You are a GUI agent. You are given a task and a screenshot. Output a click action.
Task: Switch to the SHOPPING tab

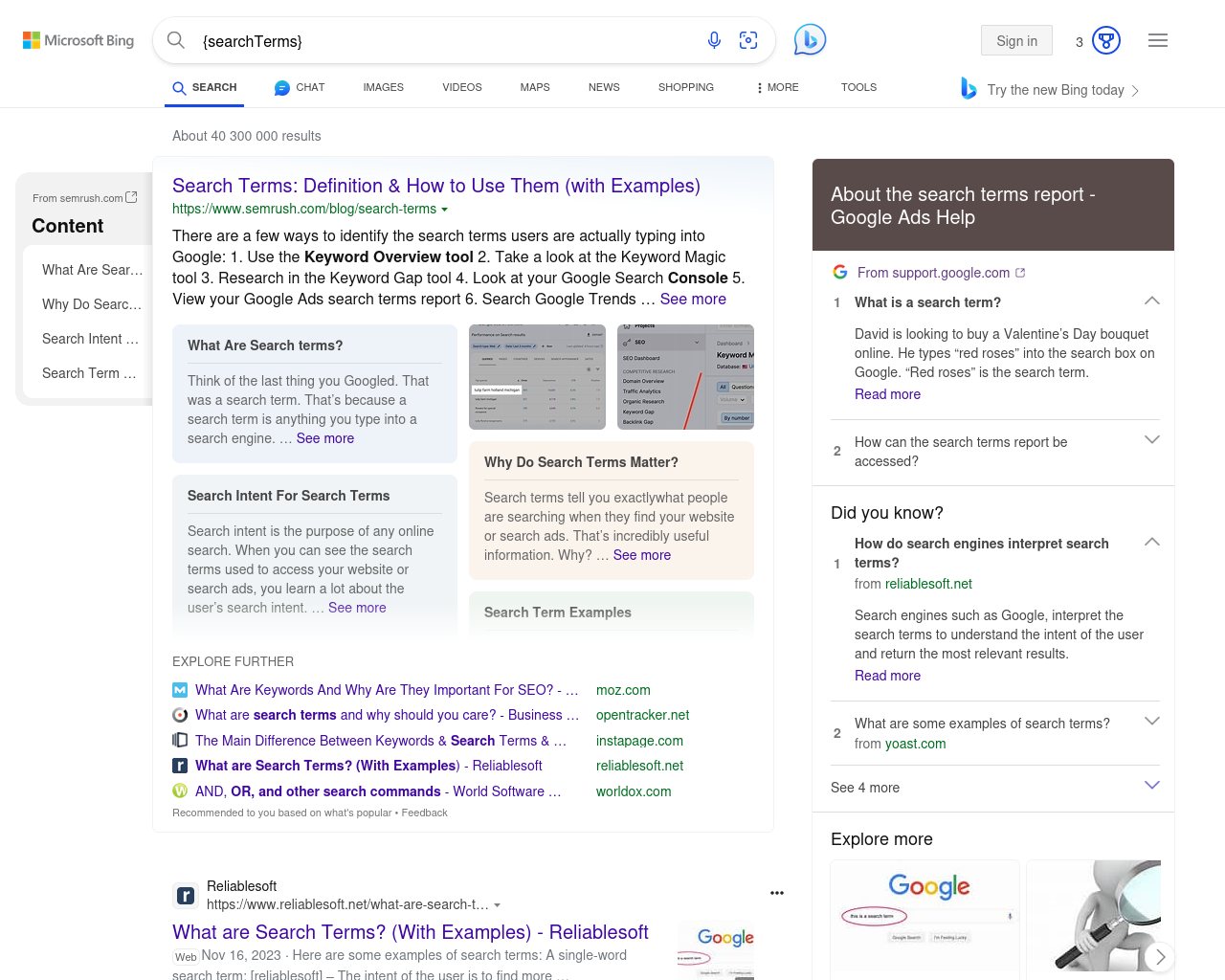pos(686,87)
